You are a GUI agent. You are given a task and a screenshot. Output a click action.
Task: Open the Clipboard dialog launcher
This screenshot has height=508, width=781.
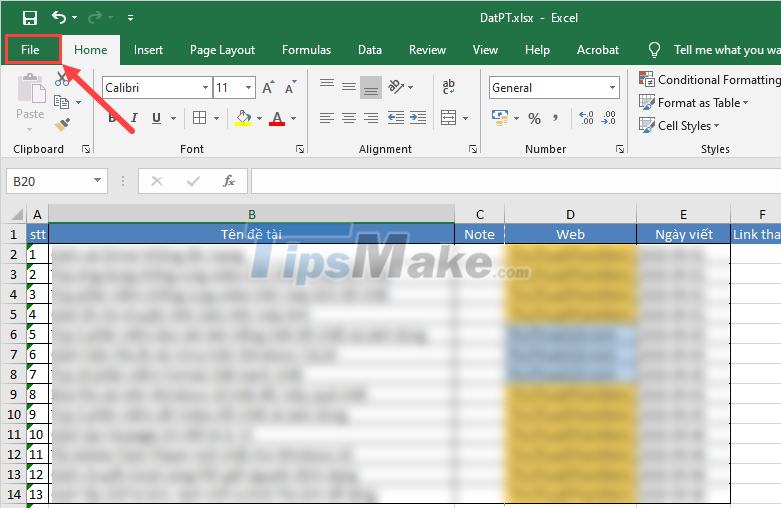pos(86,149)
